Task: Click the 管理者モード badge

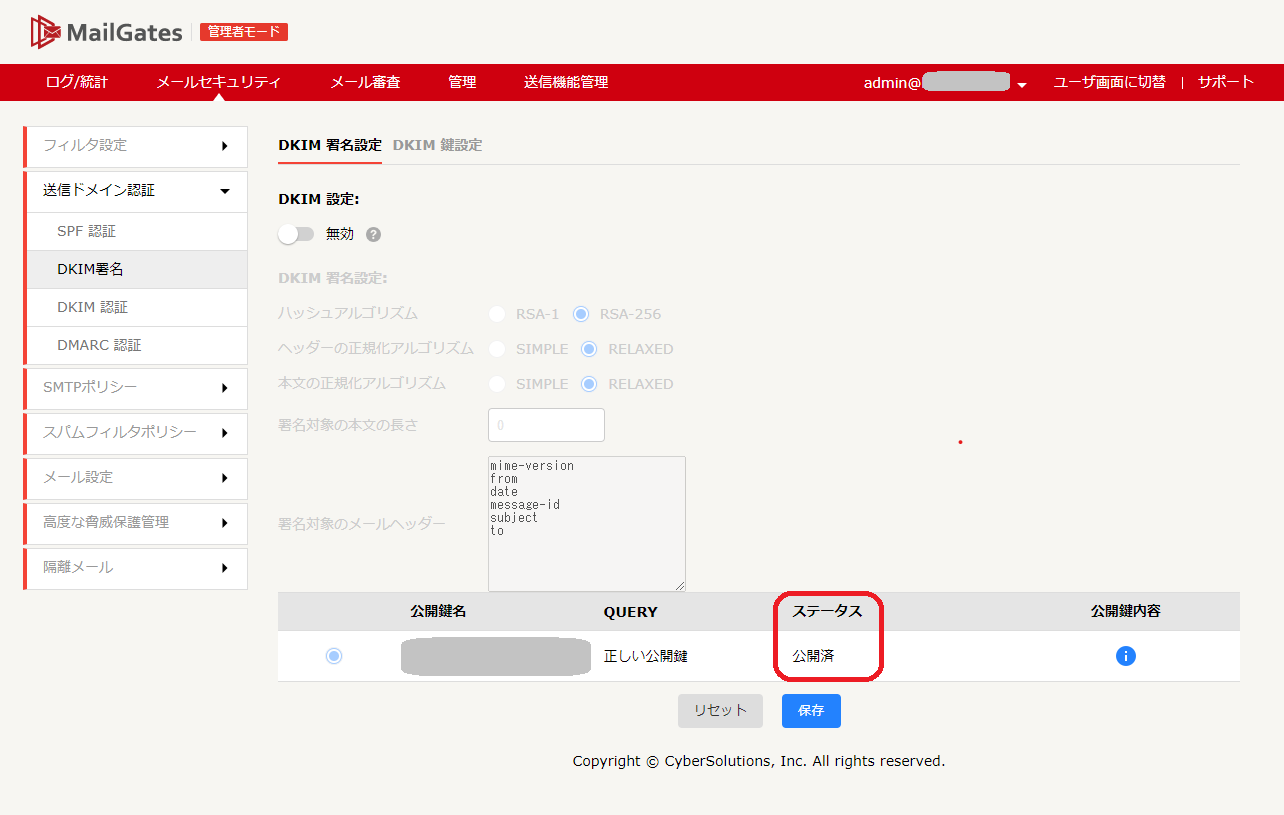Action: tap(244, 32)
